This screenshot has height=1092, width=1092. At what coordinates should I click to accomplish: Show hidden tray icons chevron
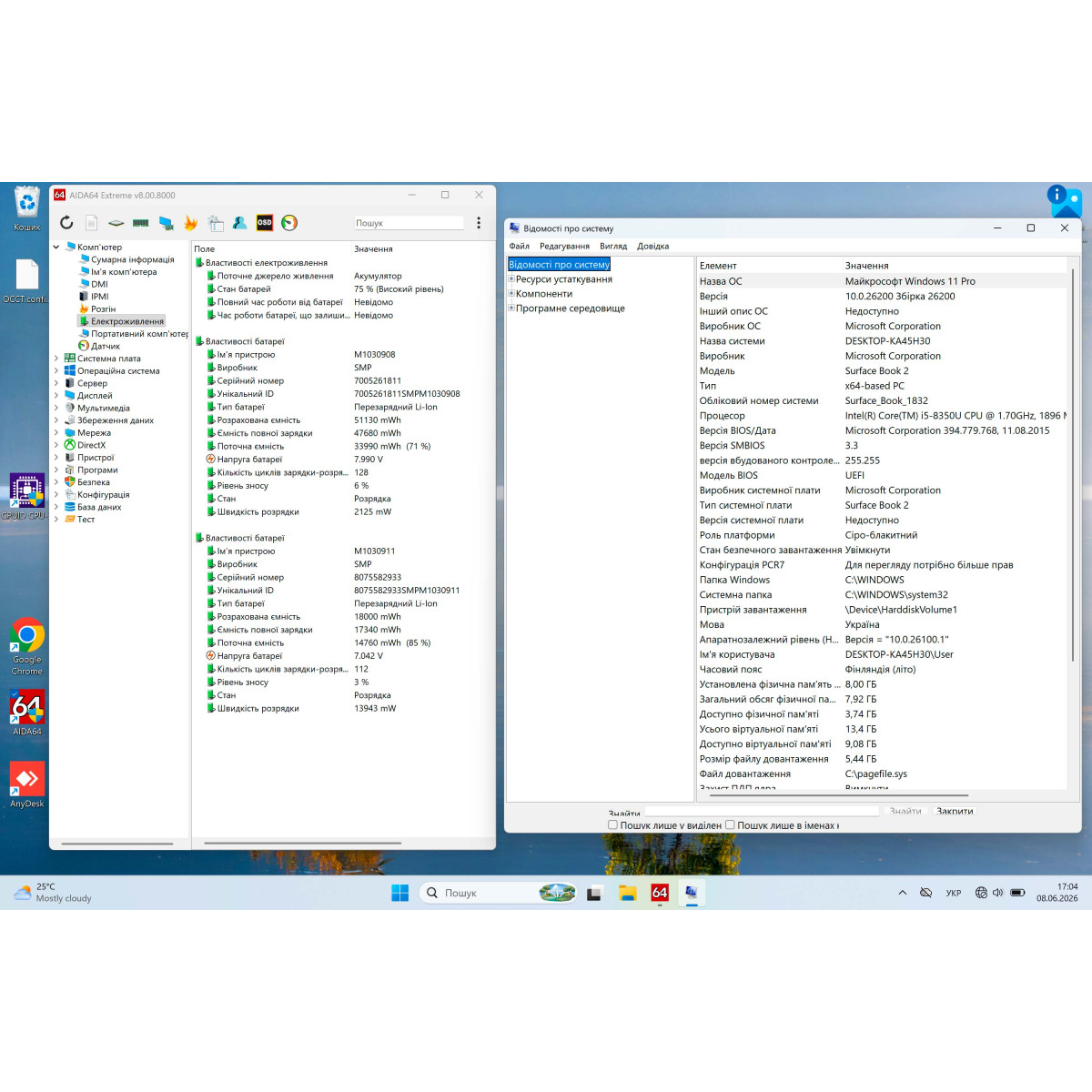coord(902,893)
